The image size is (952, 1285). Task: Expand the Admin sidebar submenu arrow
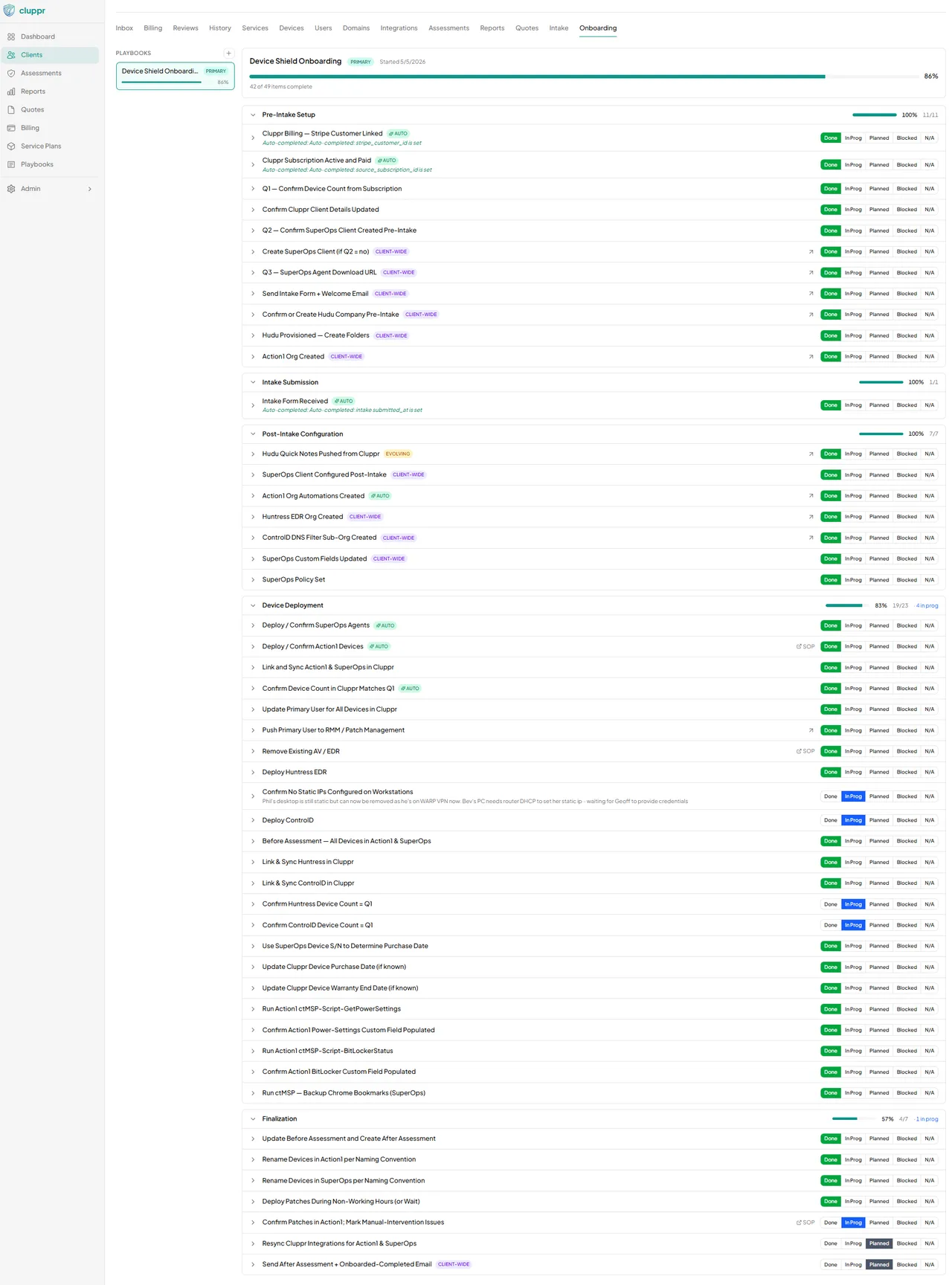pos(90,189)
